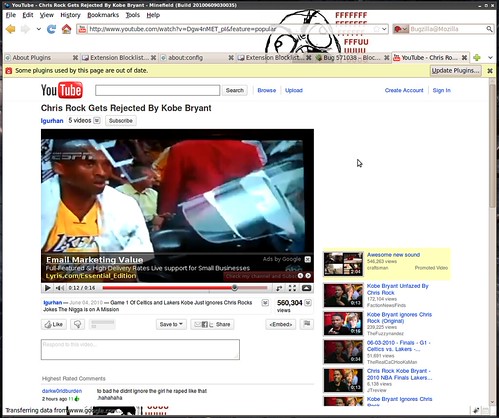This screenshot has height=418, width=499.
Task: Click the YouTube logo
Action: [62, 90]
